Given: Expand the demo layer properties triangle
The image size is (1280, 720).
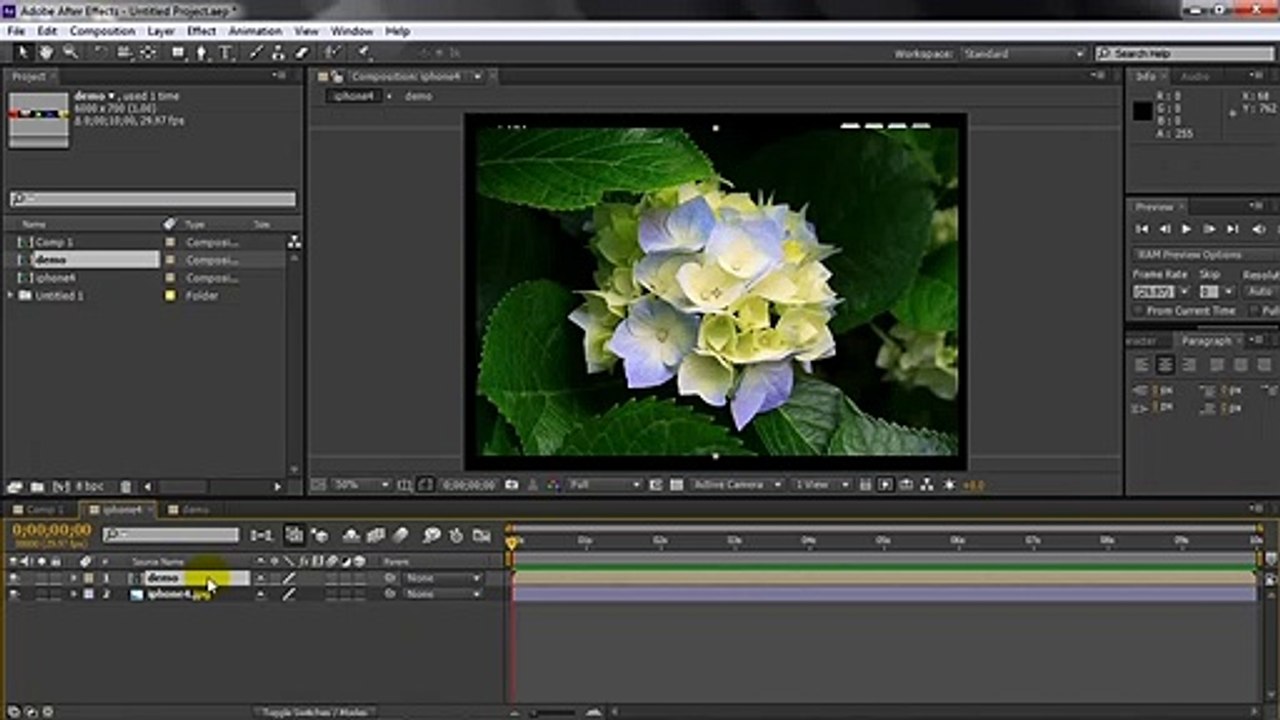Looking at the screenshot, I should coord(73,578).
